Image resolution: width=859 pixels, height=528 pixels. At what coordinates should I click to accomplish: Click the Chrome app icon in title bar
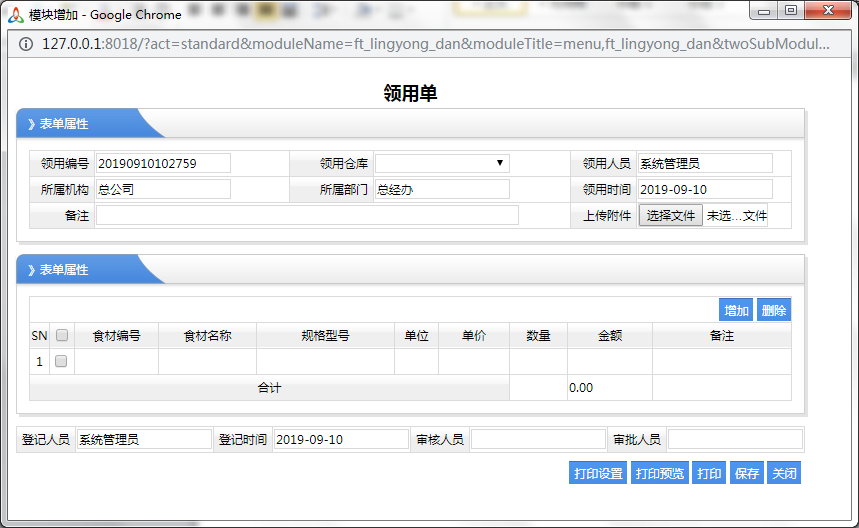pyautogui.click(x=16, y=14)
